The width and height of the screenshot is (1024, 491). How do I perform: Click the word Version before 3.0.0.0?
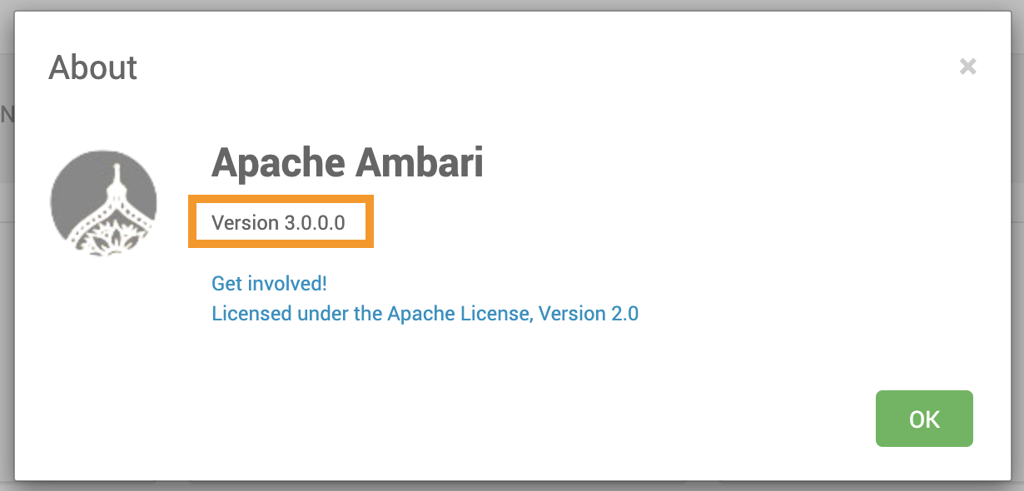(x=245, y=222)
